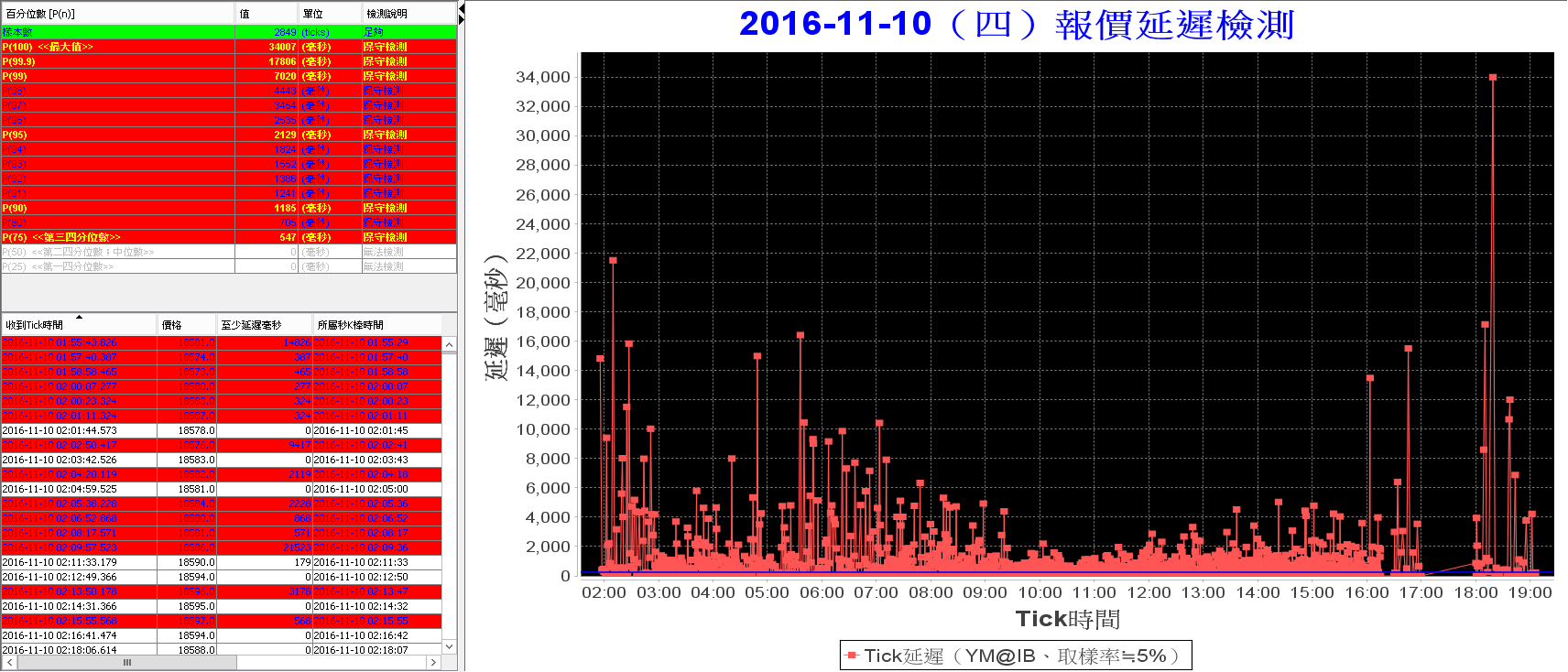The height and width of the screenshot is (672, 1568).
Task: Collapse the left panel using the split-pane arrow
Action: click(462, 8)
